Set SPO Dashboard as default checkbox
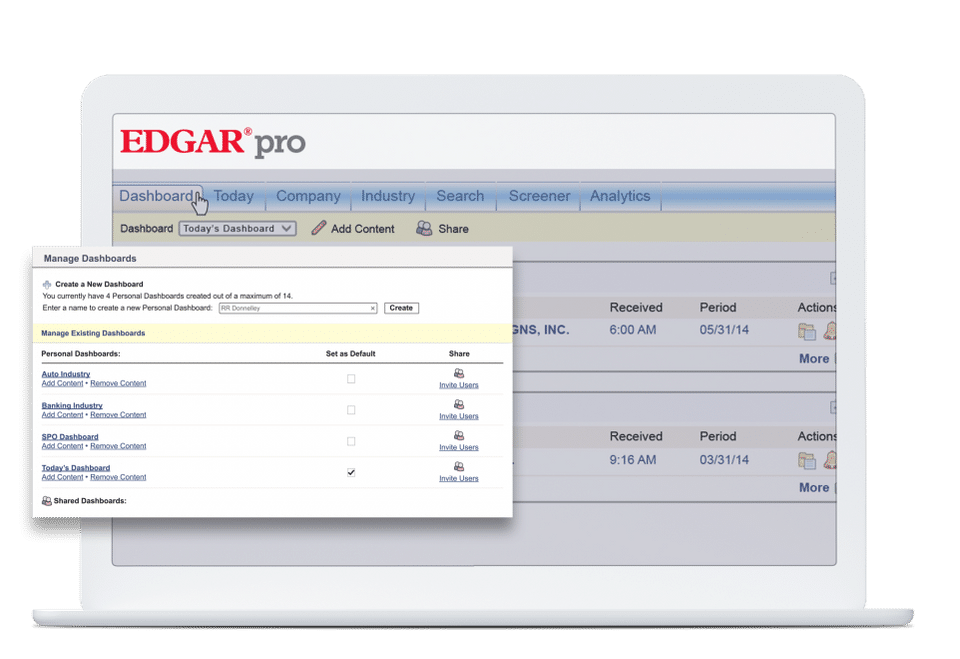 point(351,441)
